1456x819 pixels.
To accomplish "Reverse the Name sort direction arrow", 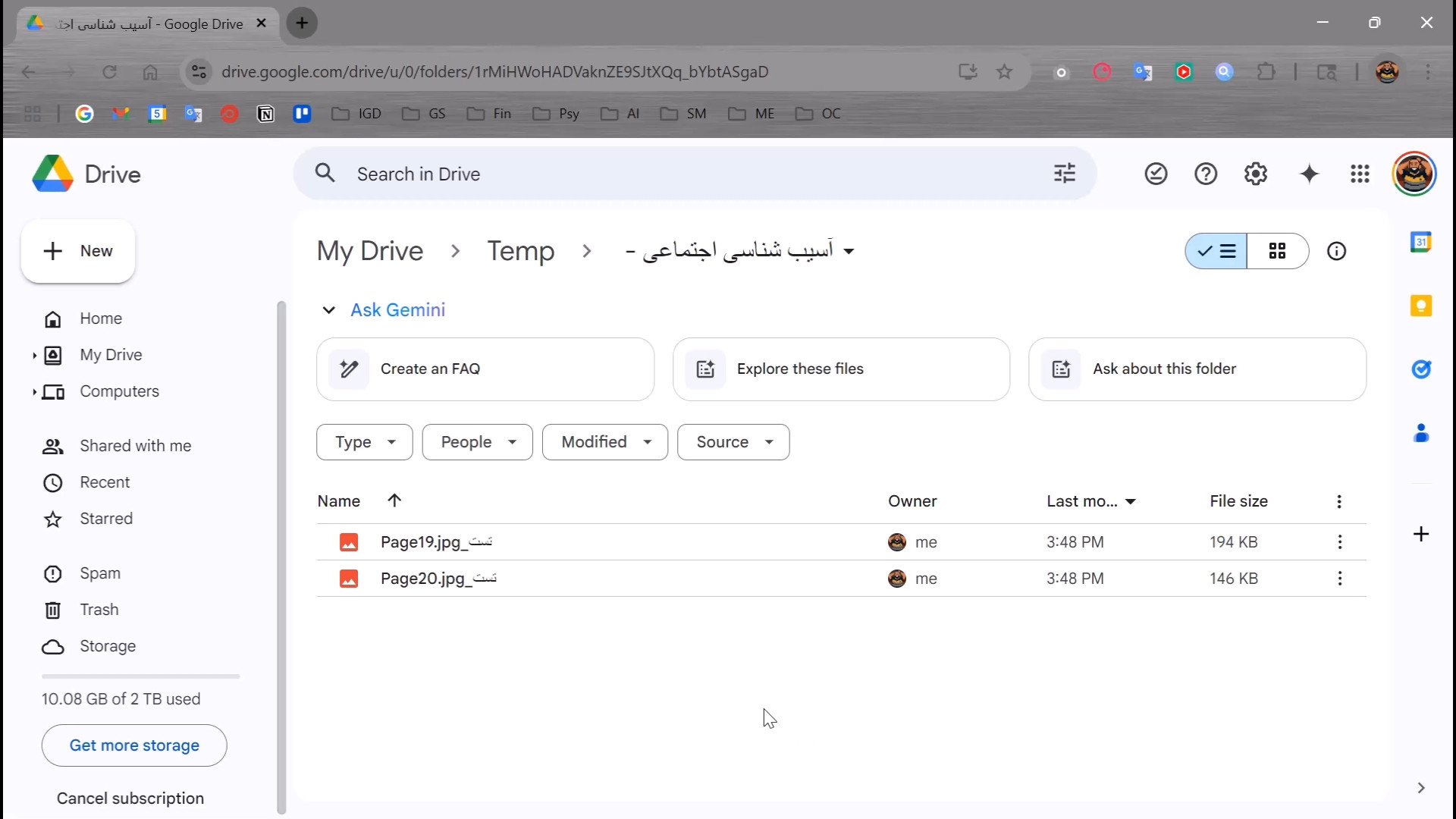I will (394, 500).
